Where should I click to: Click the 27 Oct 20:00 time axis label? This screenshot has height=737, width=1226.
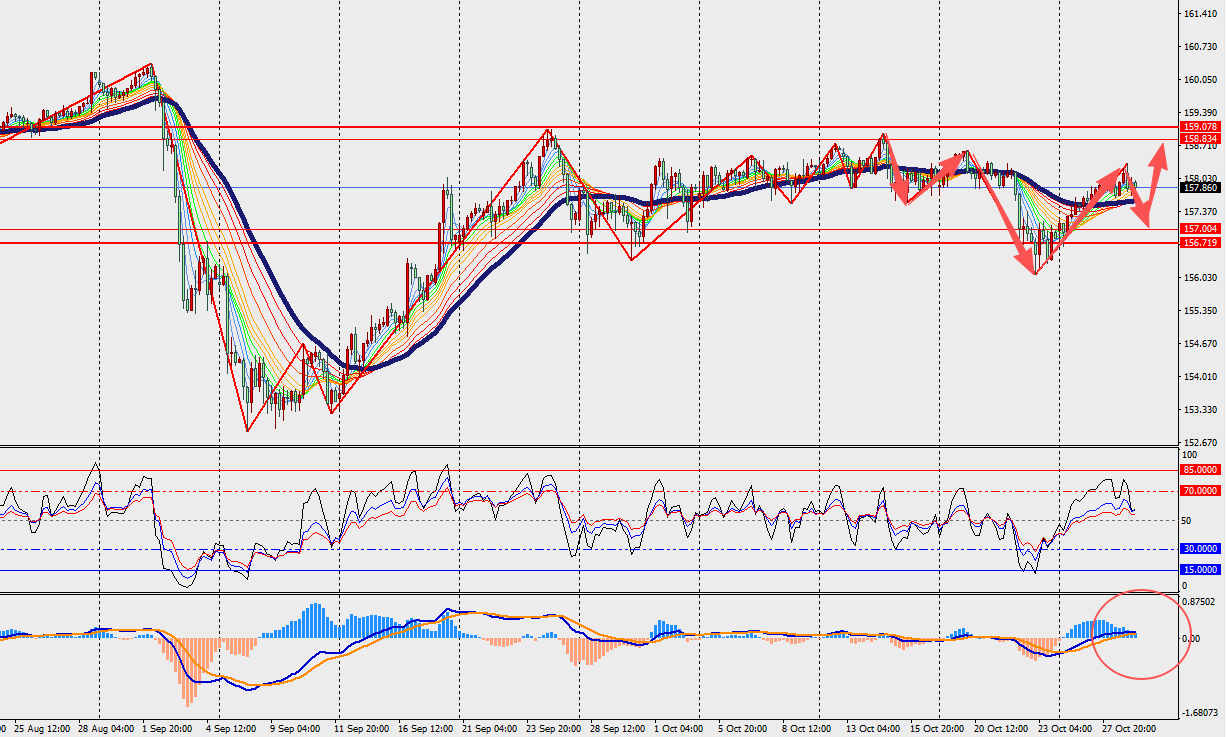1129,728
